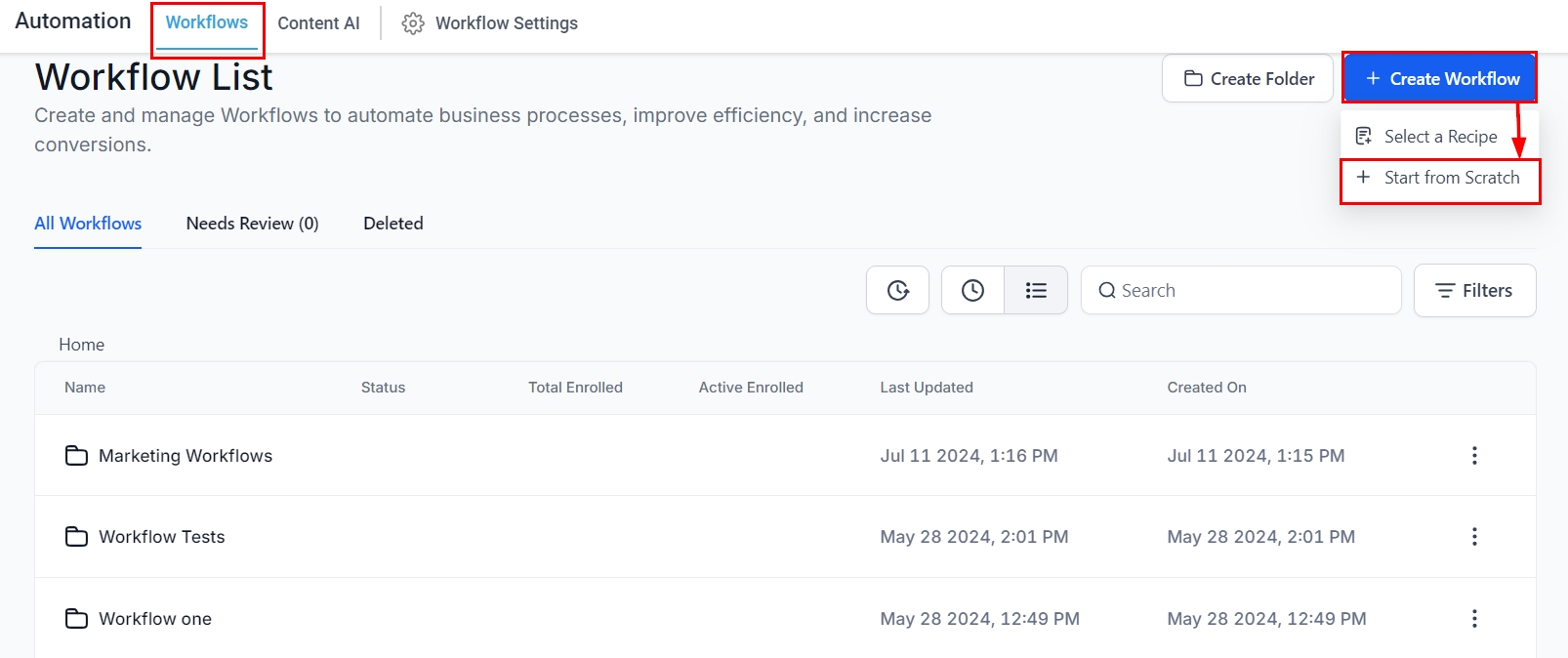Open three-dot menu for Marketing Workflows
Screen dimensions: 1568x658
coord(1474,456)
